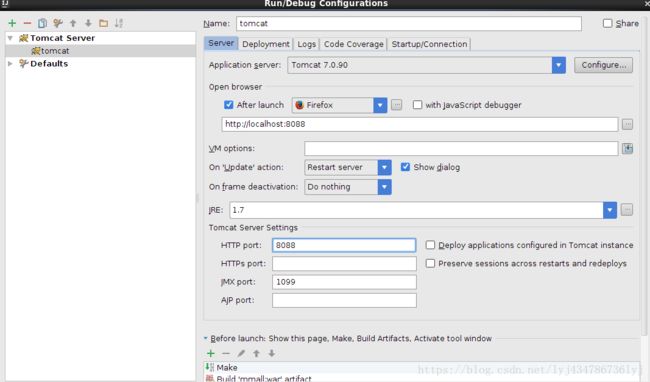Screen dimensions: 650x382
Task: Open the edit defaults wrench icon
Action: click(x=58, y=23)
